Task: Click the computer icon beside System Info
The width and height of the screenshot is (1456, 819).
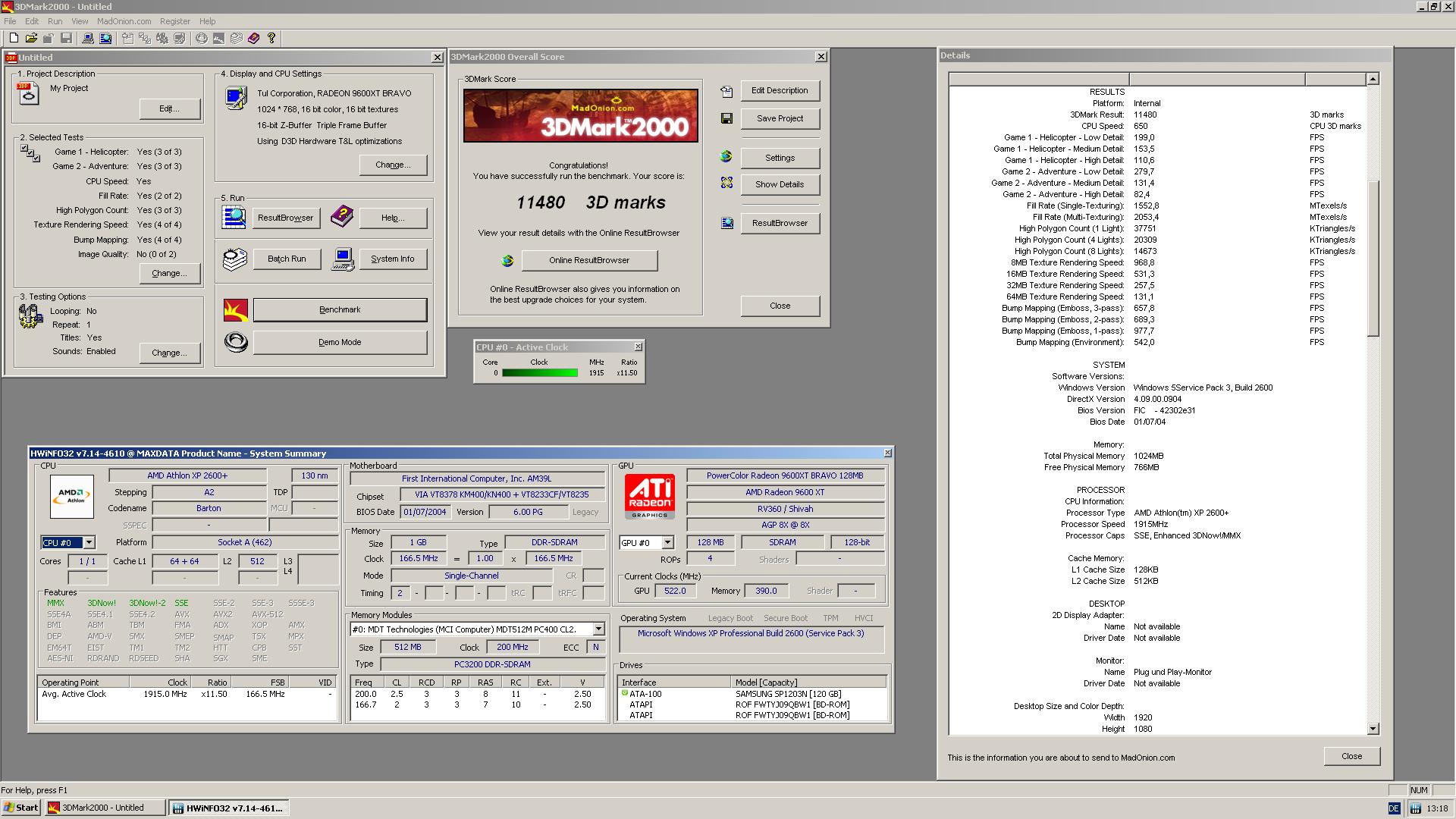Action: (x=343, y=259)
